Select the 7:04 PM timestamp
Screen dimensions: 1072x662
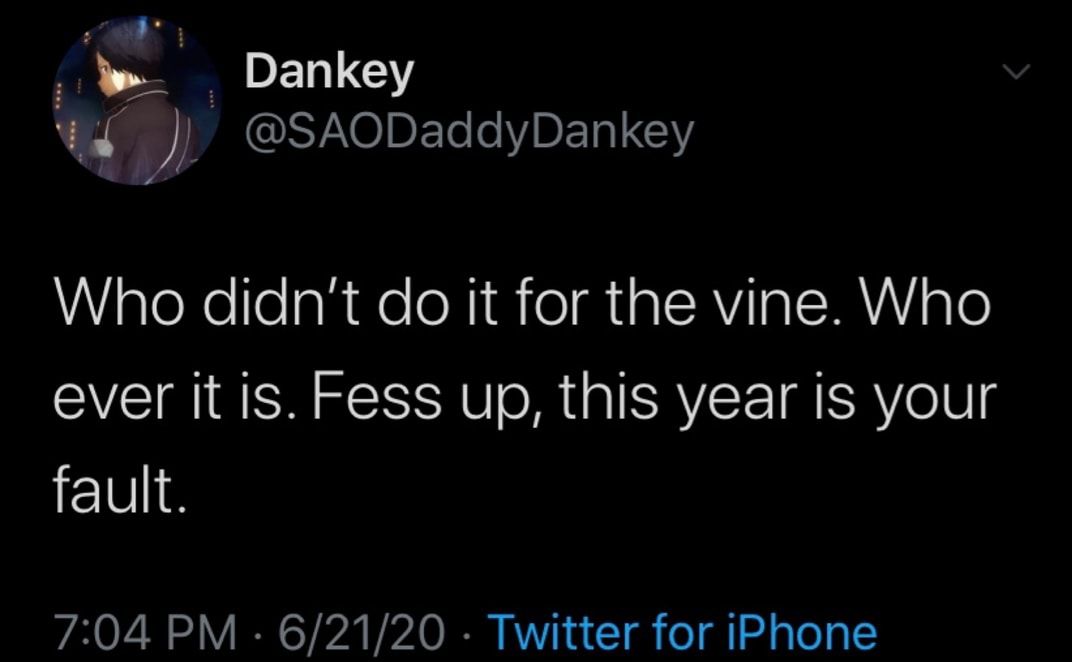click(145, 631)
